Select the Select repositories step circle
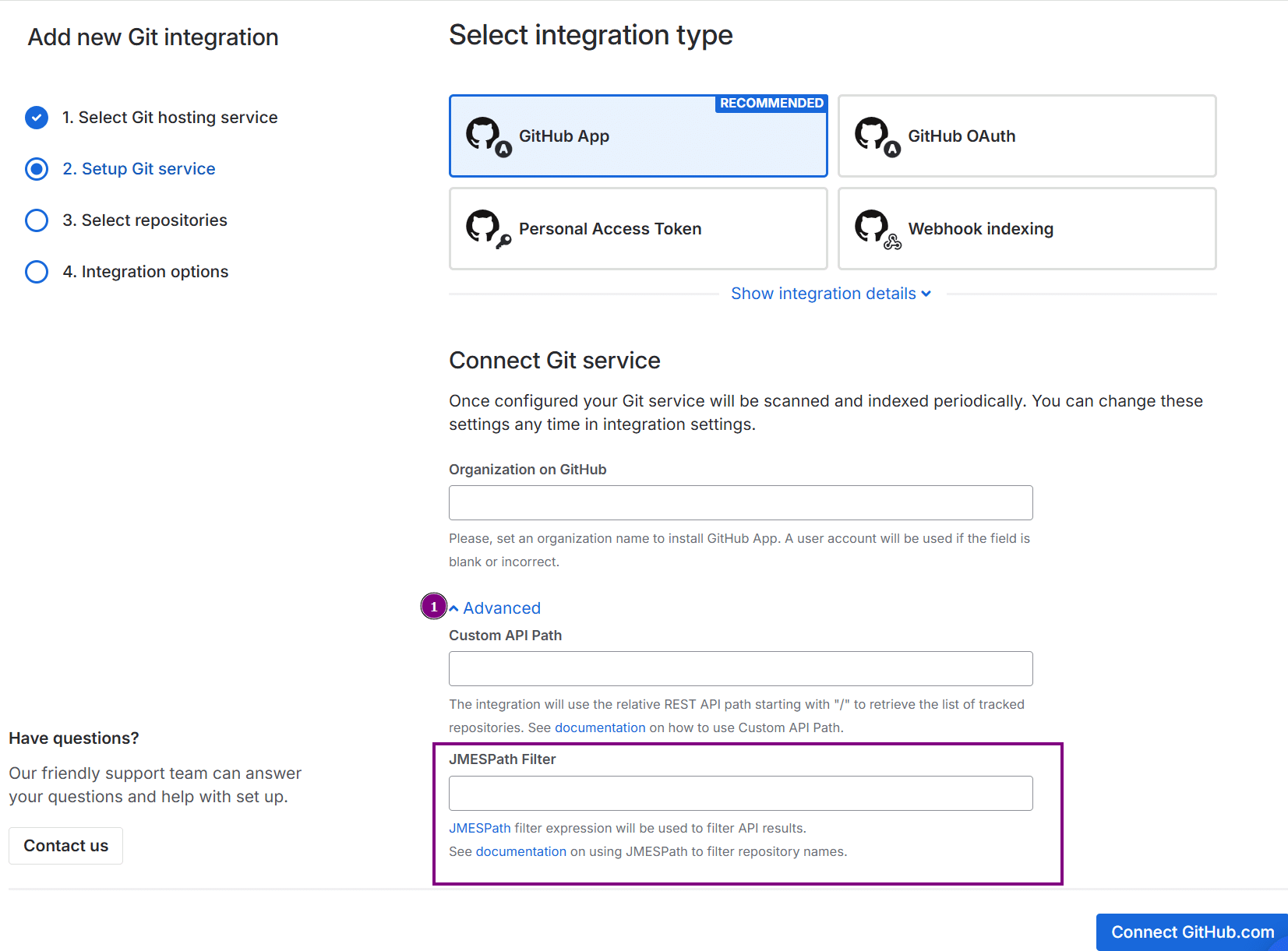The height and width of the screenshot is (951, 1288). pyautogui.click(x=37, y=220)
